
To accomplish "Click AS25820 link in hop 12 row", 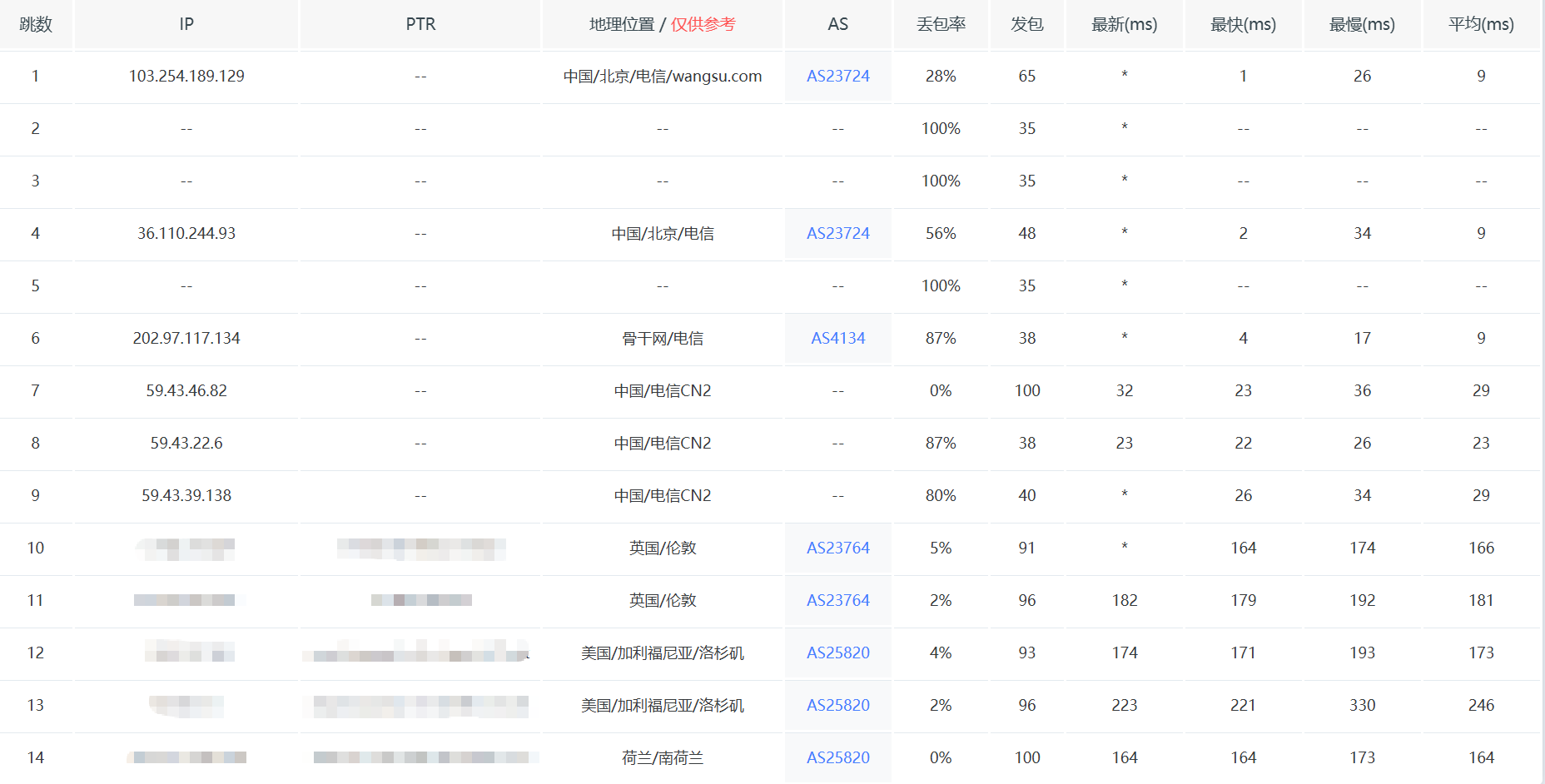I will [x=837, y=653].
